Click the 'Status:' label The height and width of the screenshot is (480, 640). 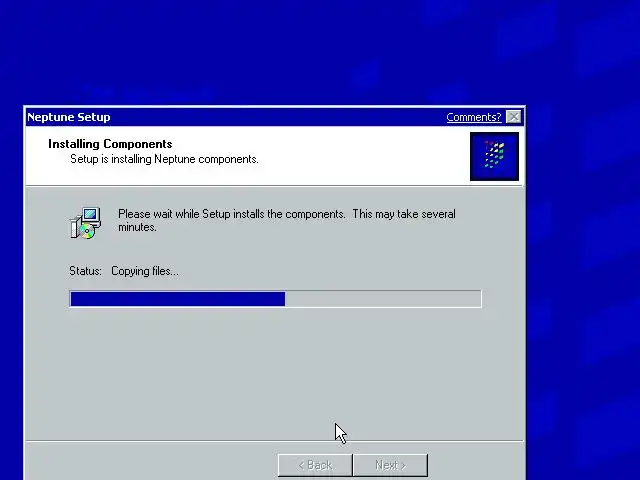point(85,271)
